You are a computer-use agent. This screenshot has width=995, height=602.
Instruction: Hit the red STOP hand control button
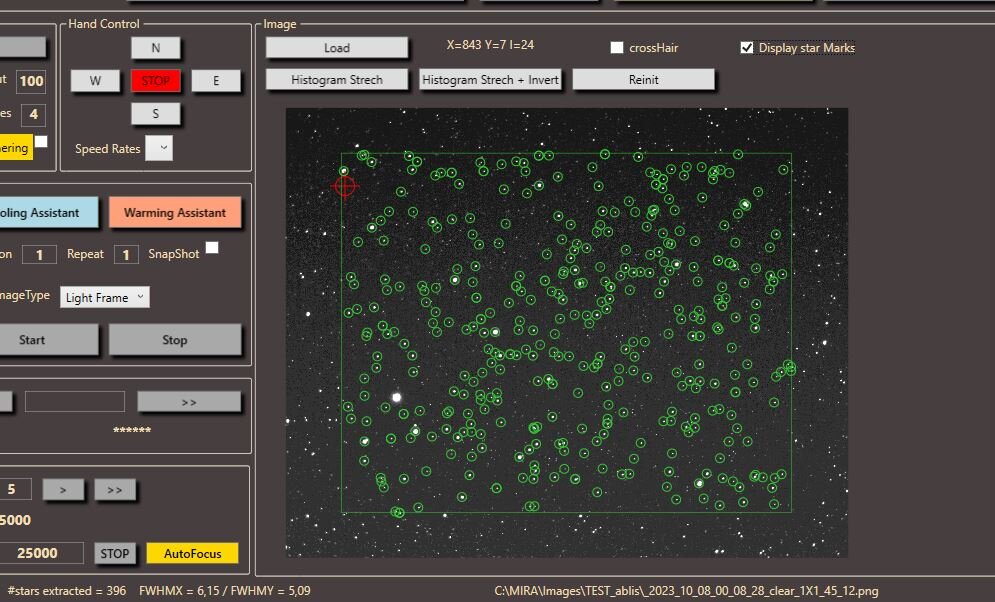[155, 81]
